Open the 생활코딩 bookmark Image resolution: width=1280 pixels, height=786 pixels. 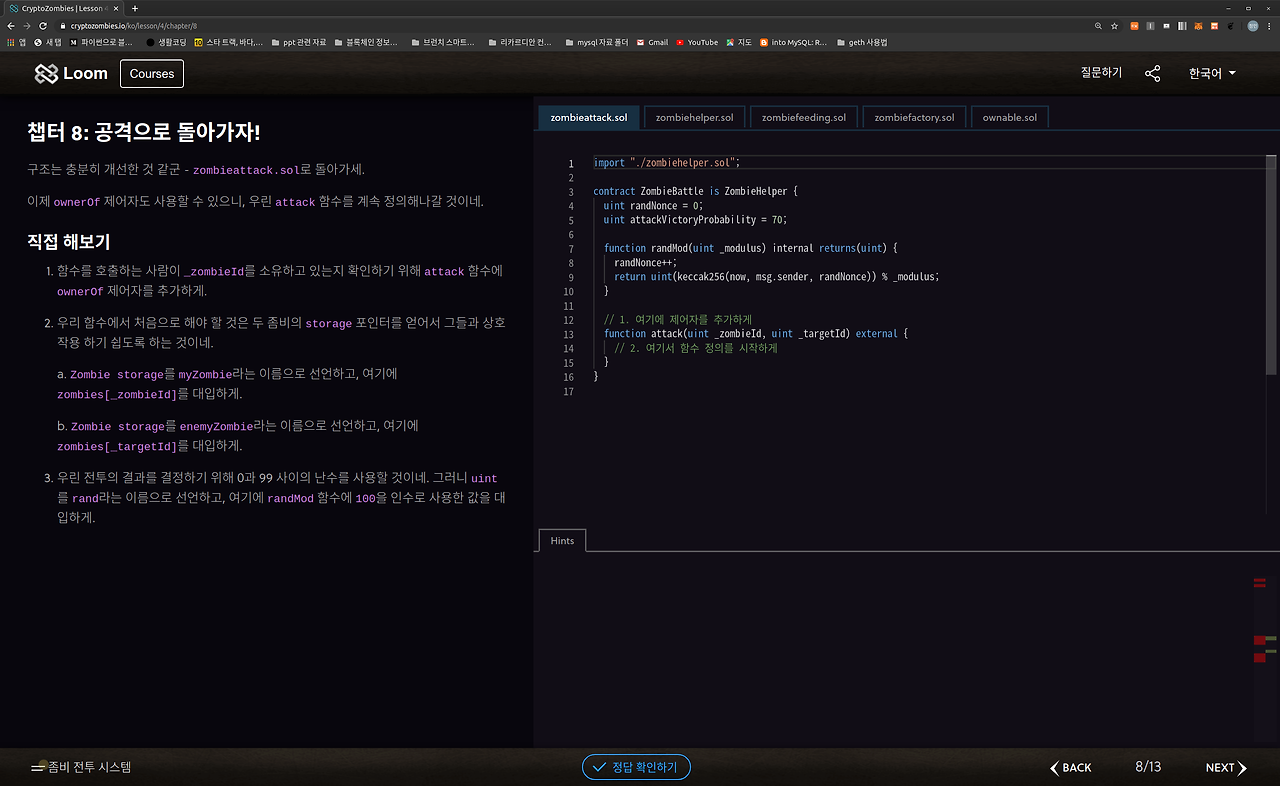167,42
